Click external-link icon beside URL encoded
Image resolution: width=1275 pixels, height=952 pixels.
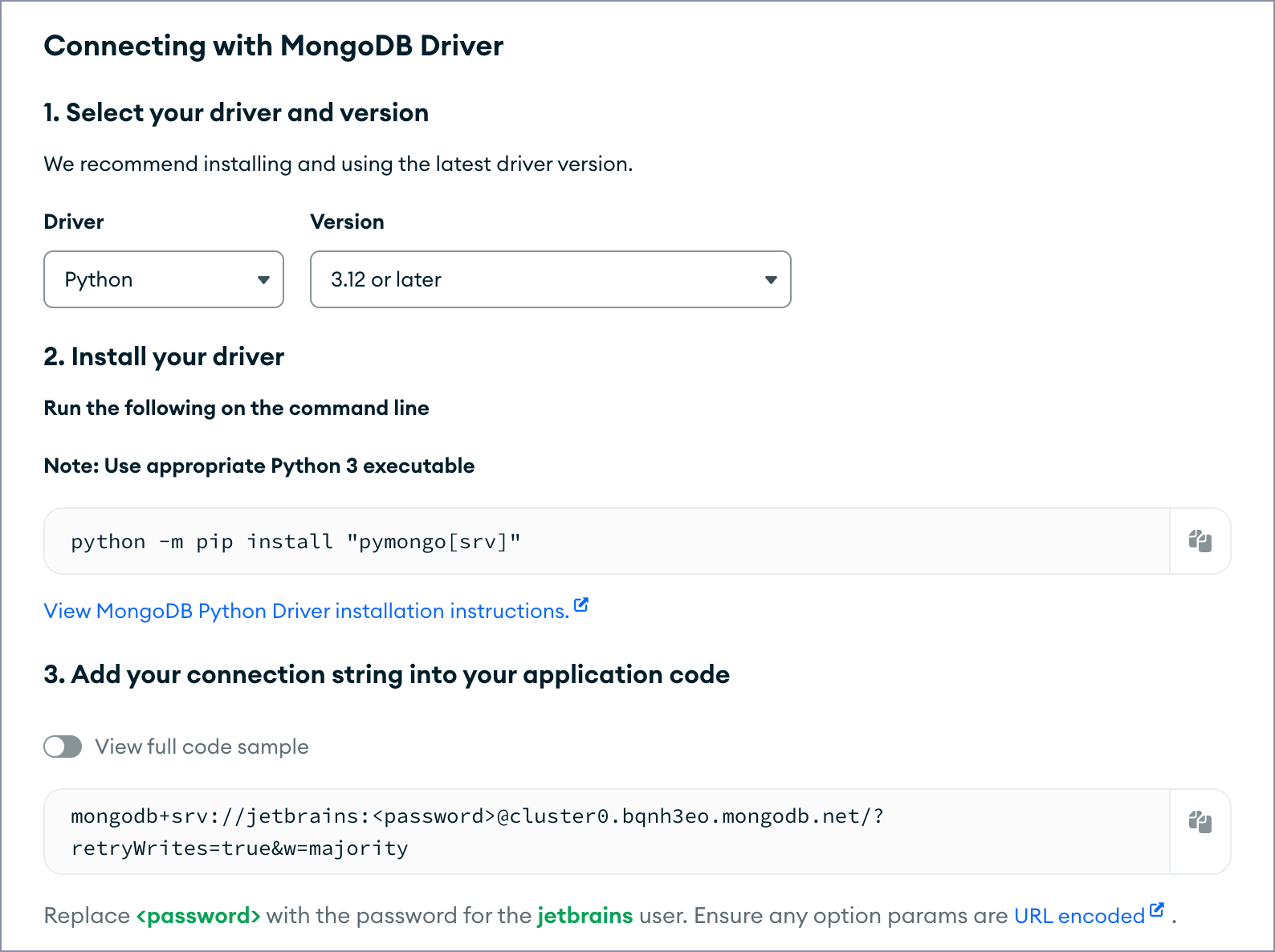click(1157, 909)
